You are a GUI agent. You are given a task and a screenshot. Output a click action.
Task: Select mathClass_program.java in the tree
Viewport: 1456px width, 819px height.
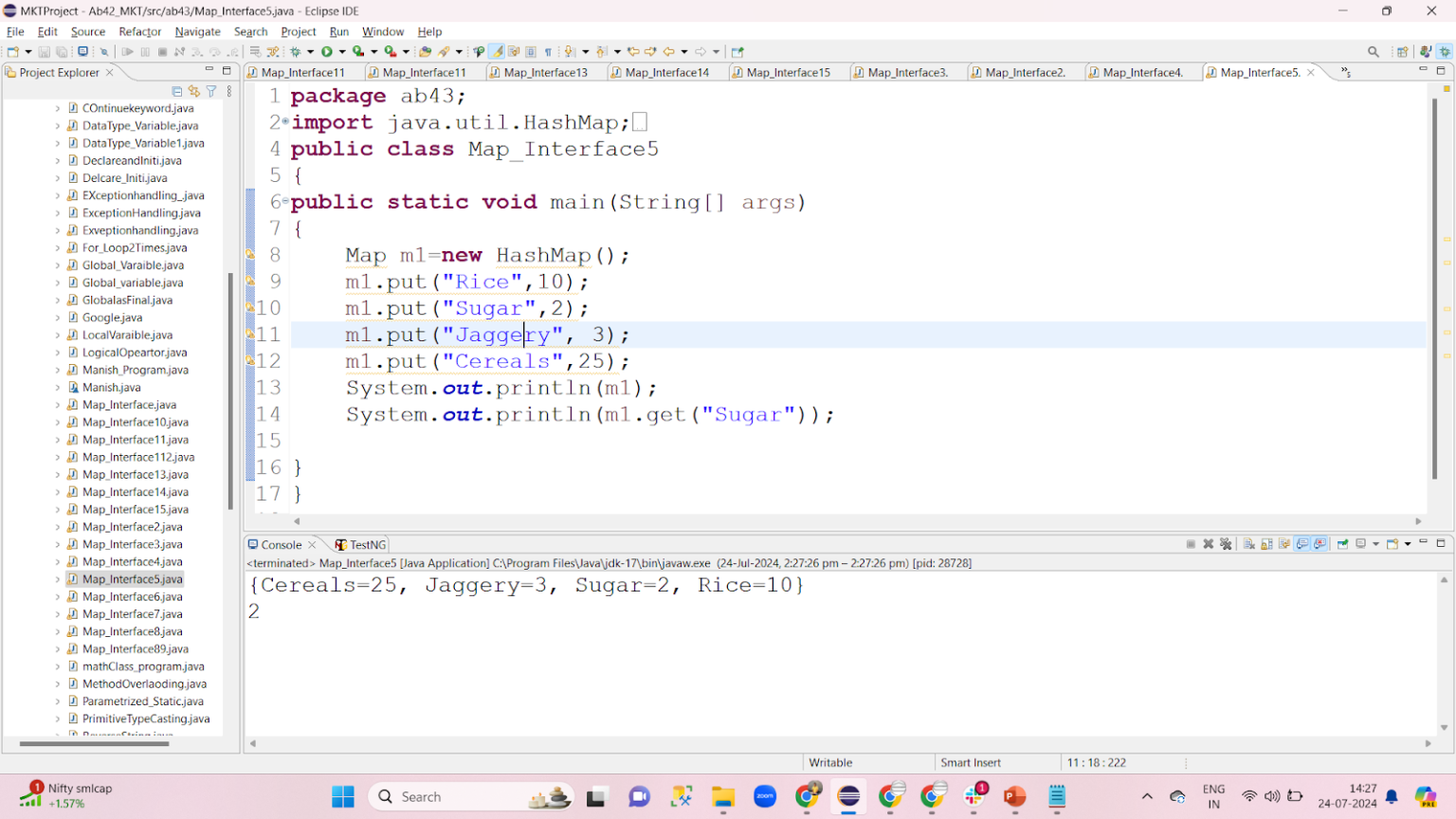pyautogui.click(x=143, y=666)
